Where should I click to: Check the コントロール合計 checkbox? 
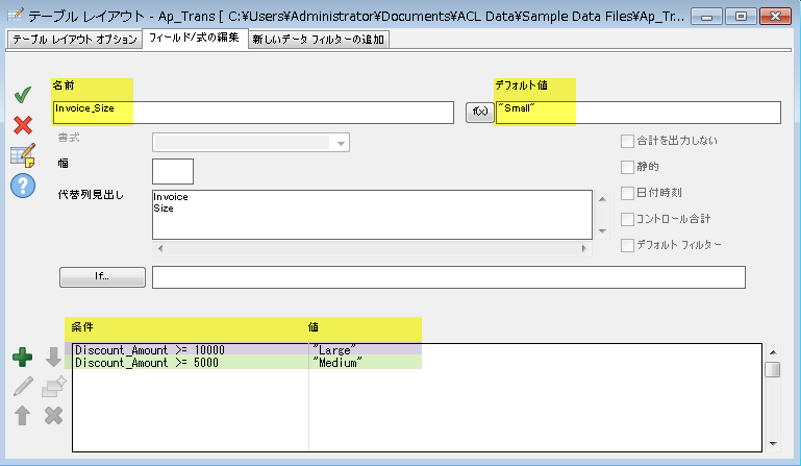click(628, 219)
